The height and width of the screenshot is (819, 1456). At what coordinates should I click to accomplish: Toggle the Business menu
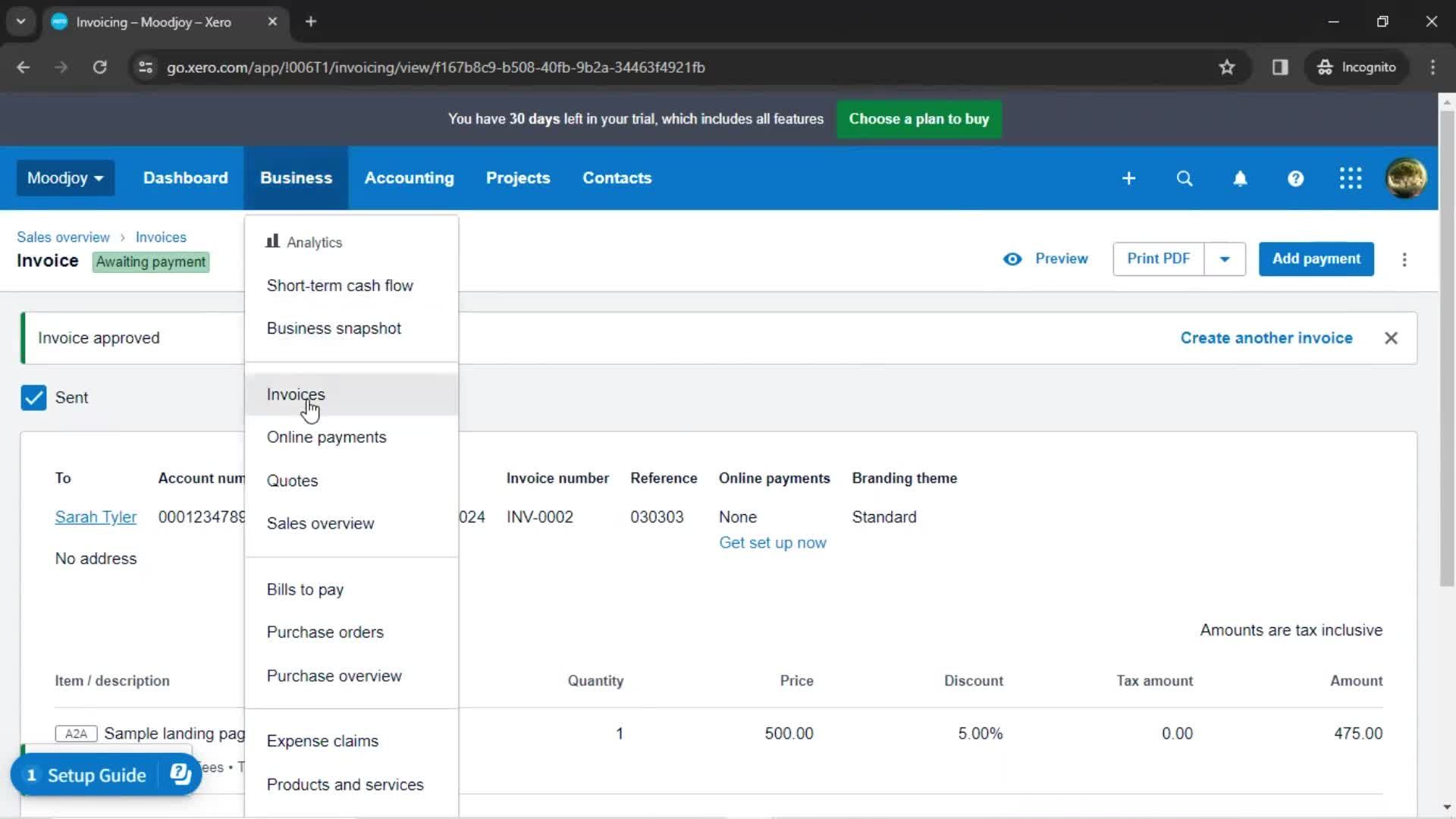tap(296, 178)
